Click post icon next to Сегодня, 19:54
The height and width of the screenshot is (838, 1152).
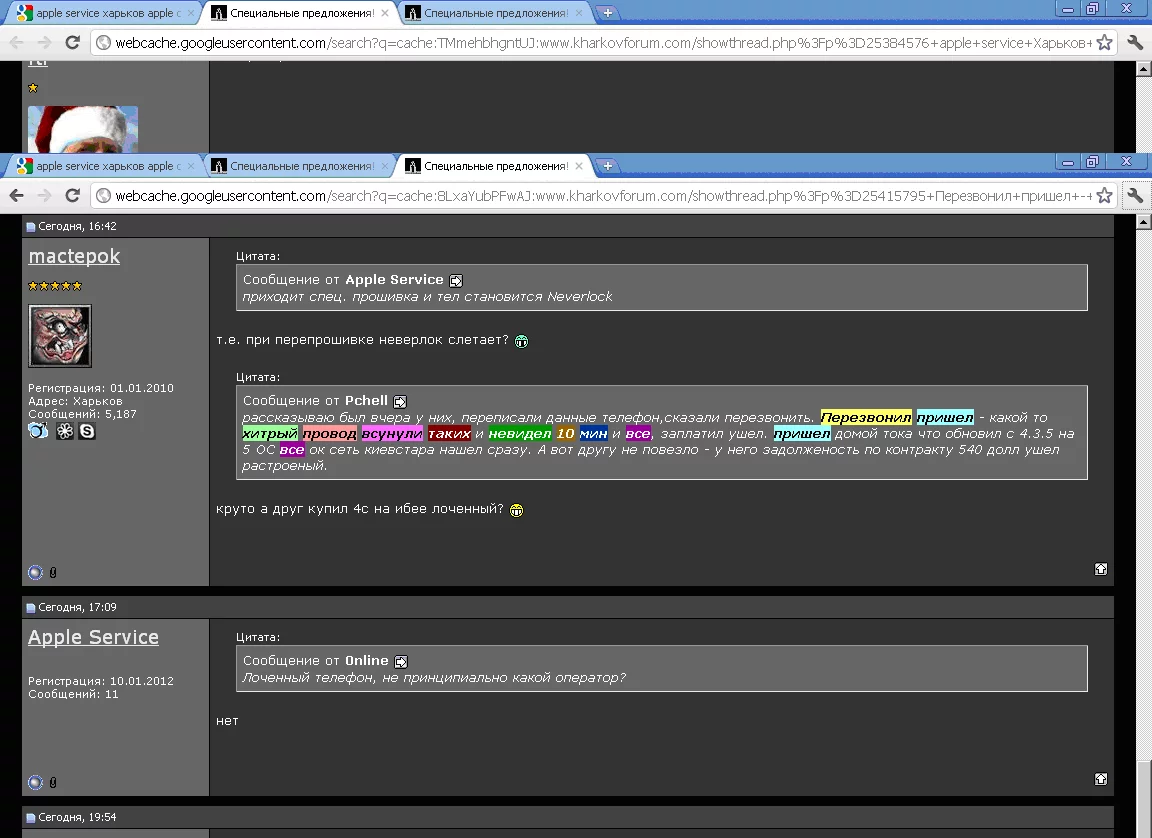tap(31, 818)
